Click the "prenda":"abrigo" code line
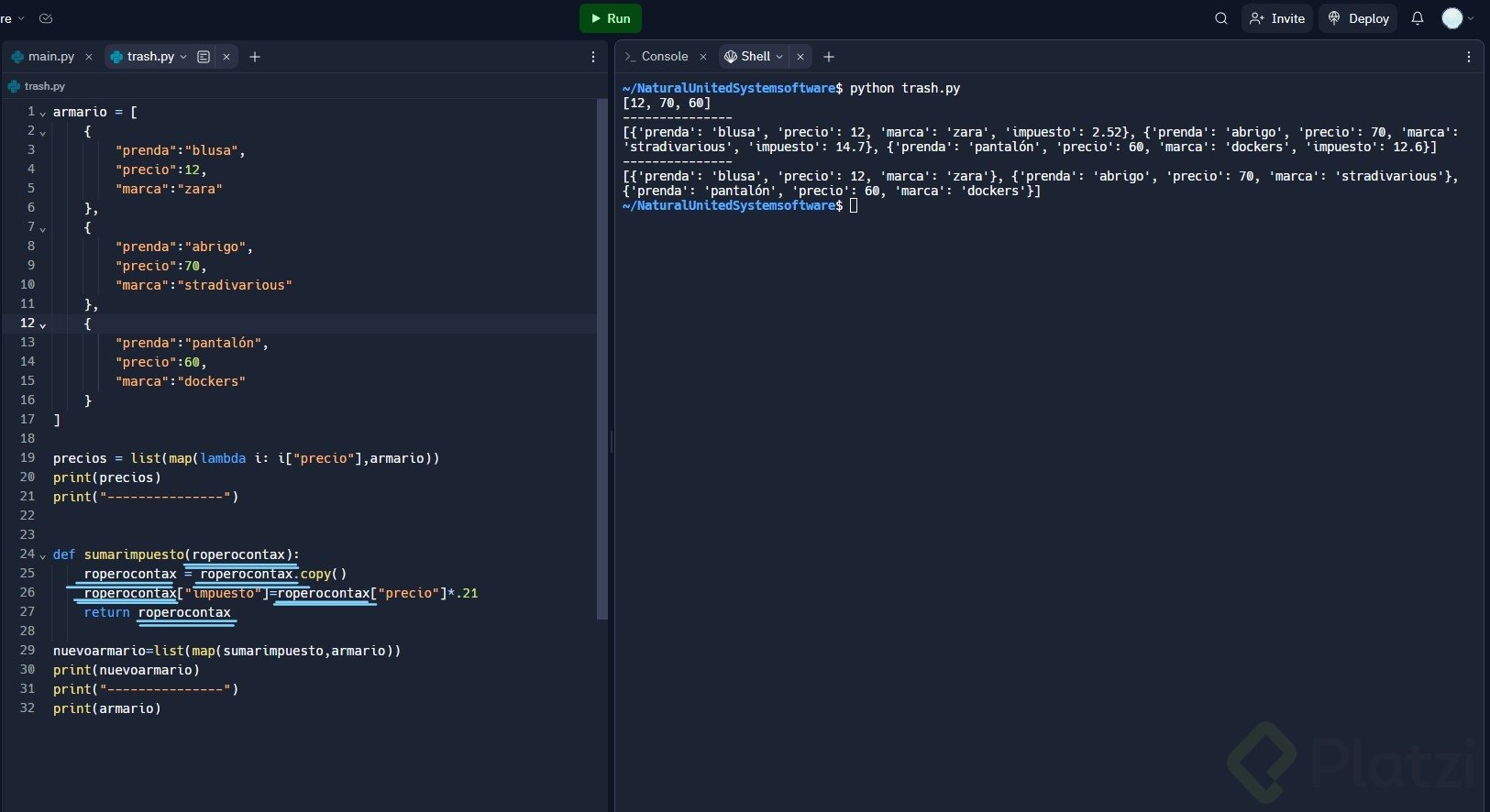1490x812 pixels. point(184,247)
